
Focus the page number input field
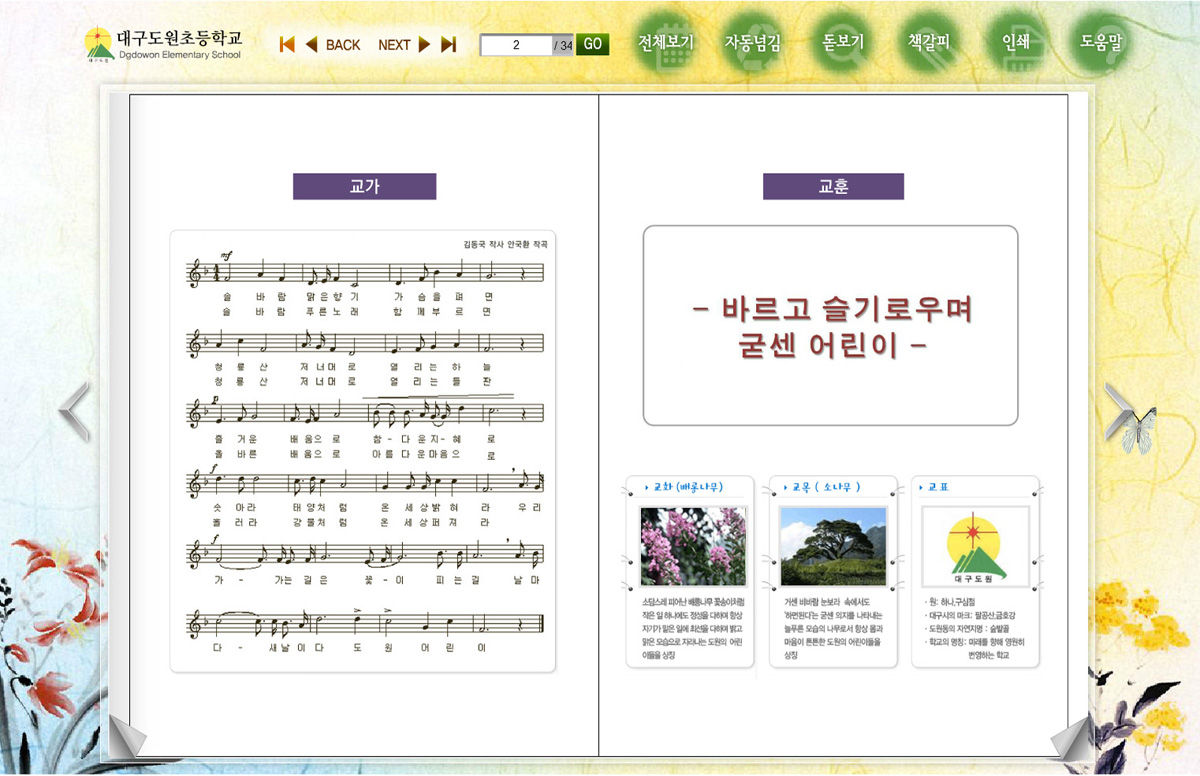pos(516,45)
